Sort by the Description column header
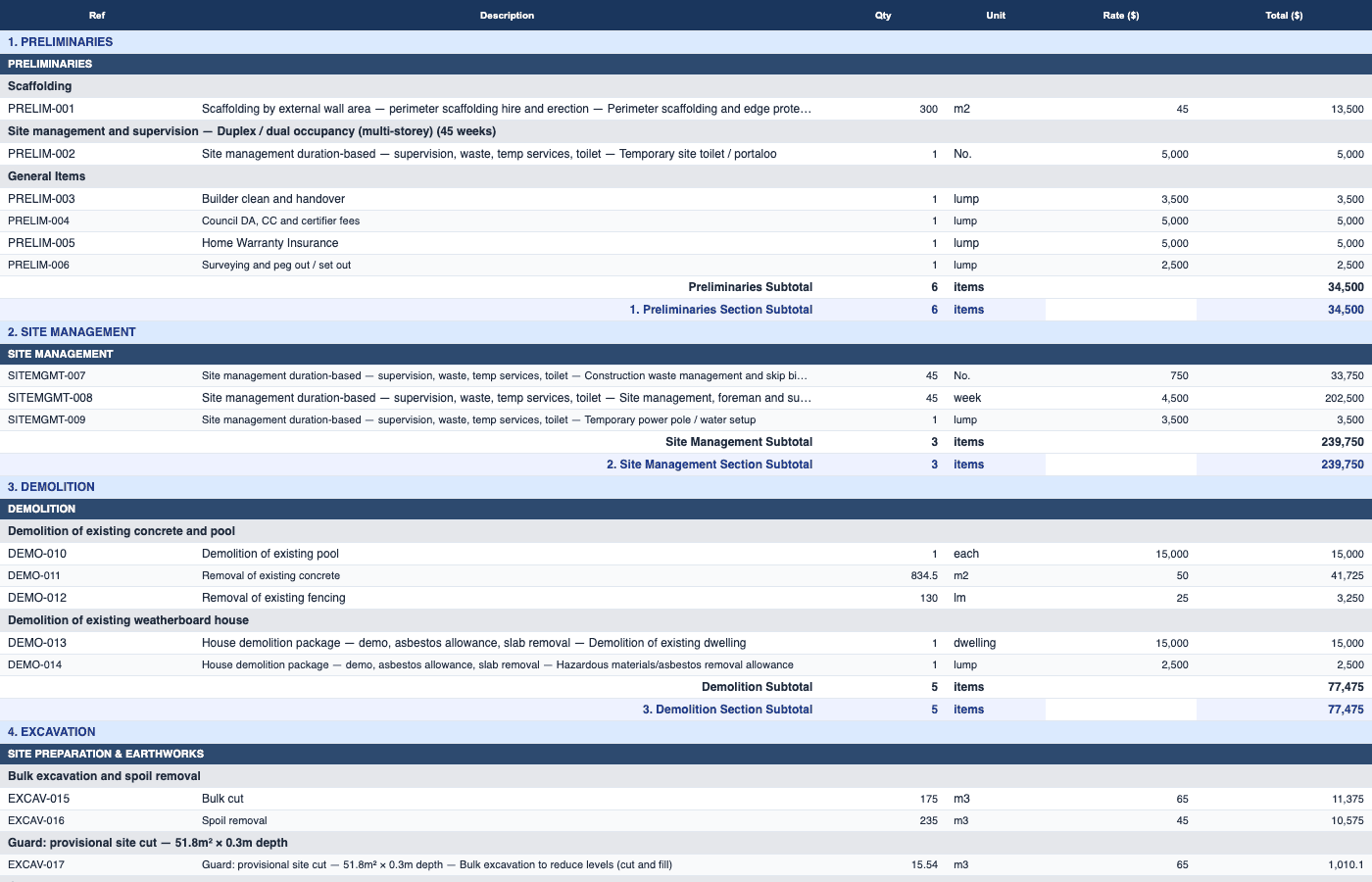This screenshot has height=882, width=1372. pos(507,15)
